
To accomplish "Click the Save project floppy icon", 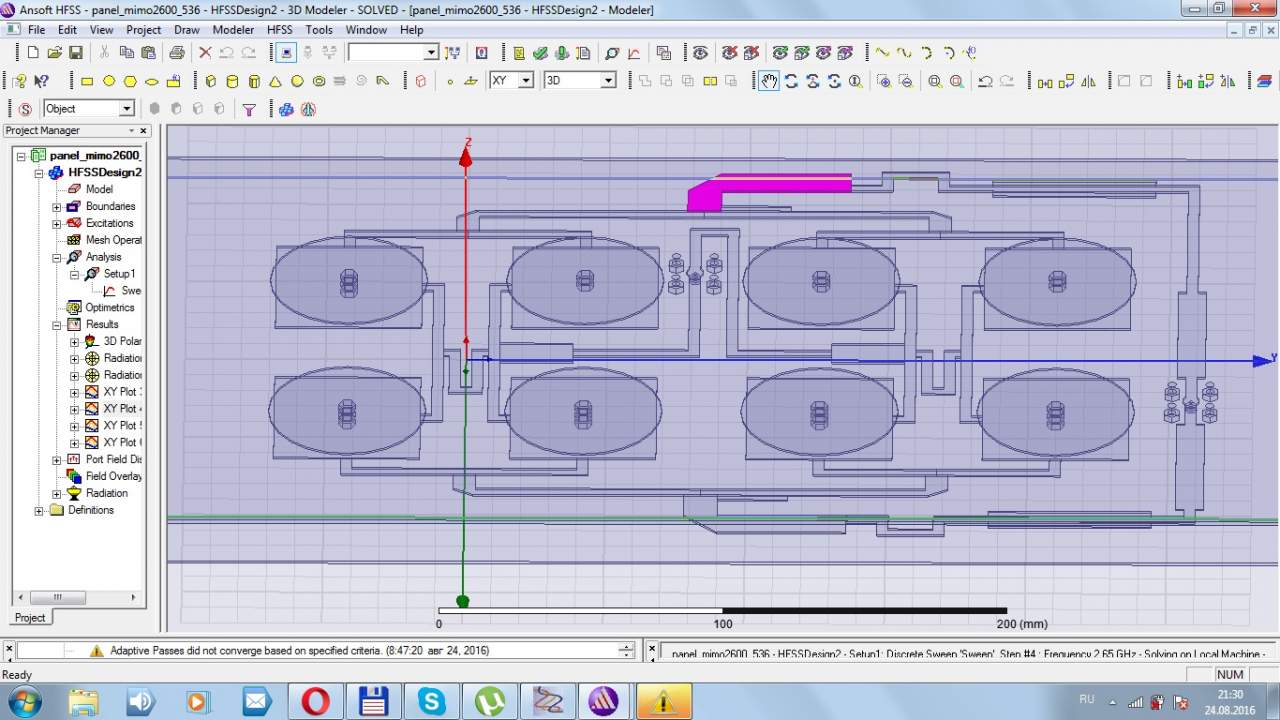I will 77,53.
